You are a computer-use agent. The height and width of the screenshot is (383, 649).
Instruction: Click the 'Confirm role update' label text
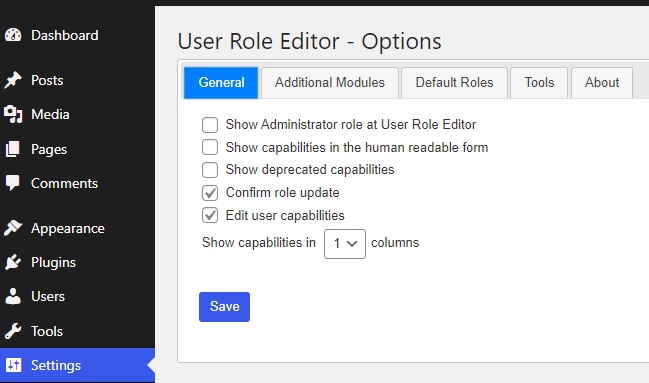click(282, 193)
